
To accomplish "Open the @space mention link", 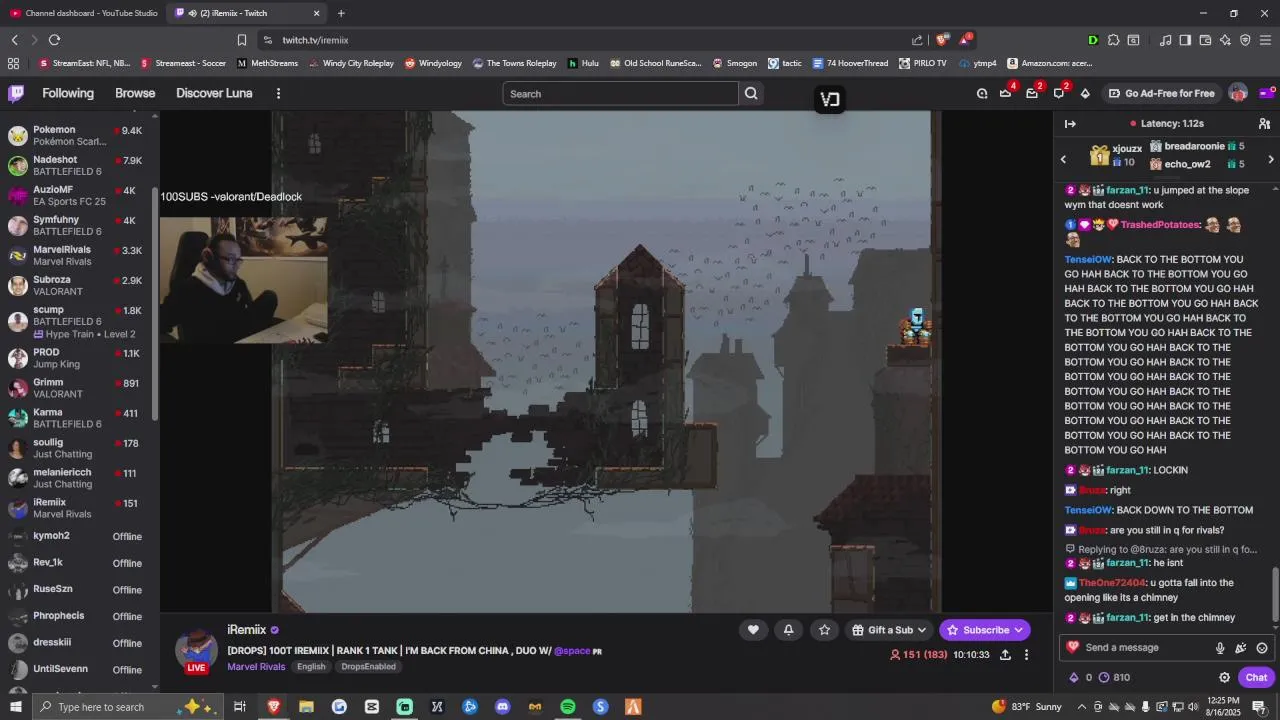I will click(x=572, y=651).
